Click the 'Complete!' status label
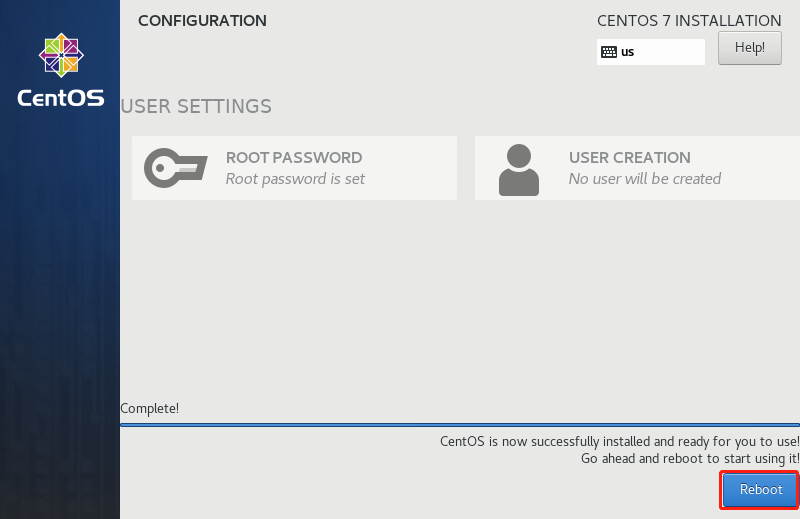 pos(150,408)
